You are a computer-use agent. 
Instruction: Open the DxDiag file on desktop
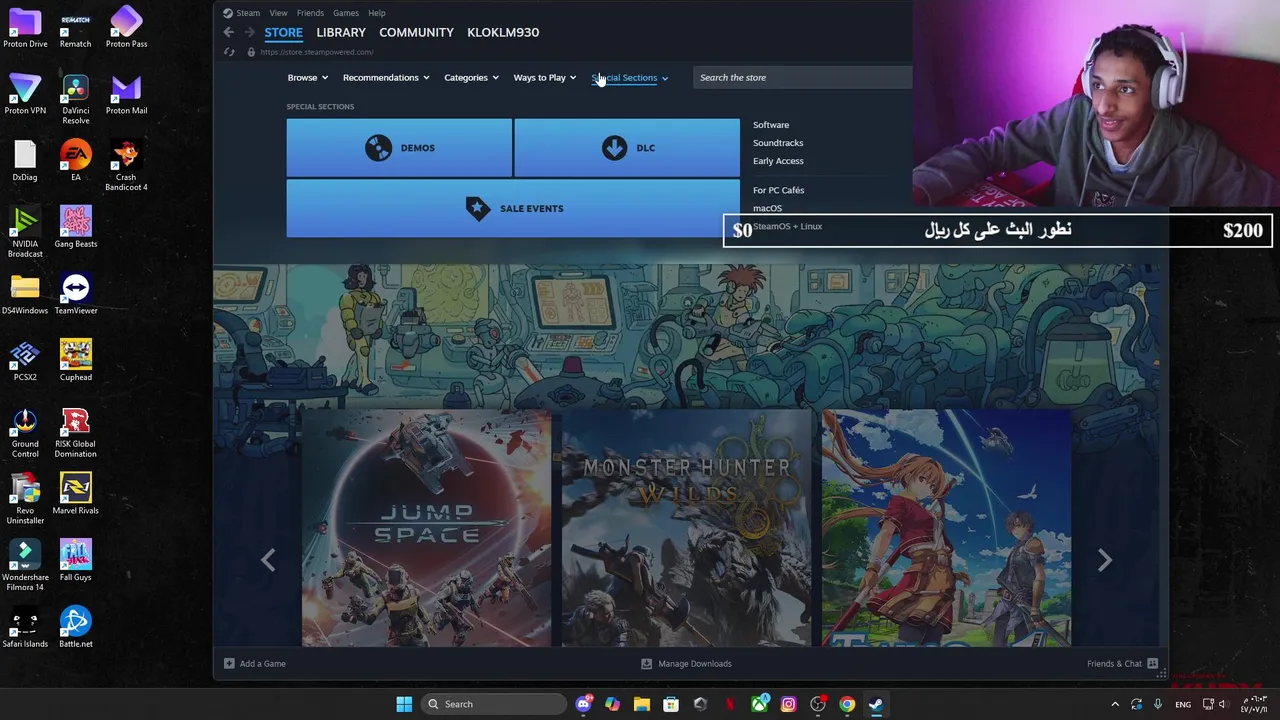tap(25, 160)
